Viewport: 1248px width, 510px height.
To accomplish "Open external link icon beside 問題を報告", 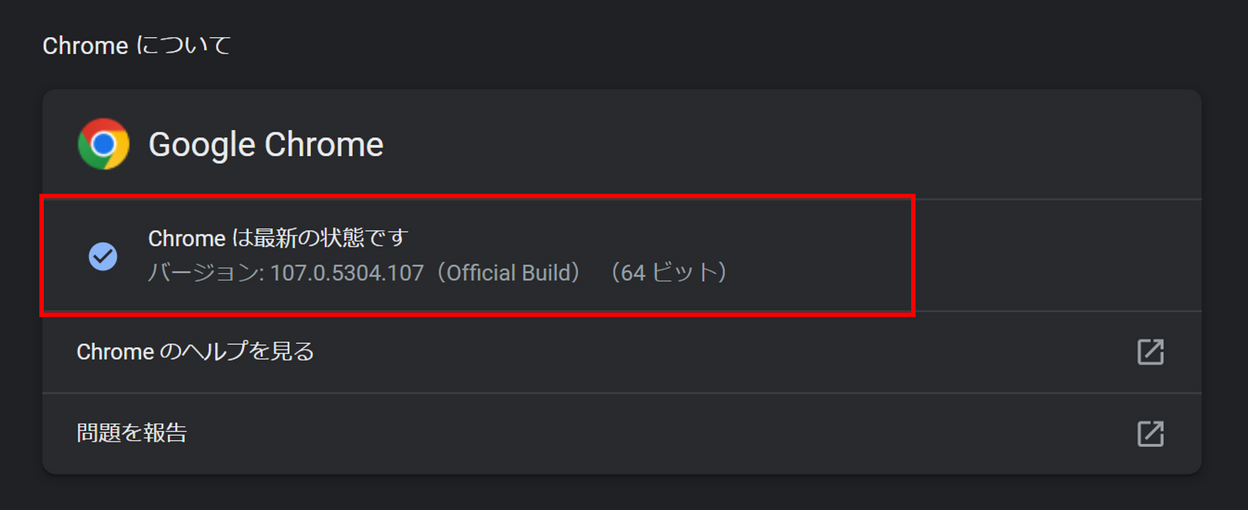I will point(1151,433).
